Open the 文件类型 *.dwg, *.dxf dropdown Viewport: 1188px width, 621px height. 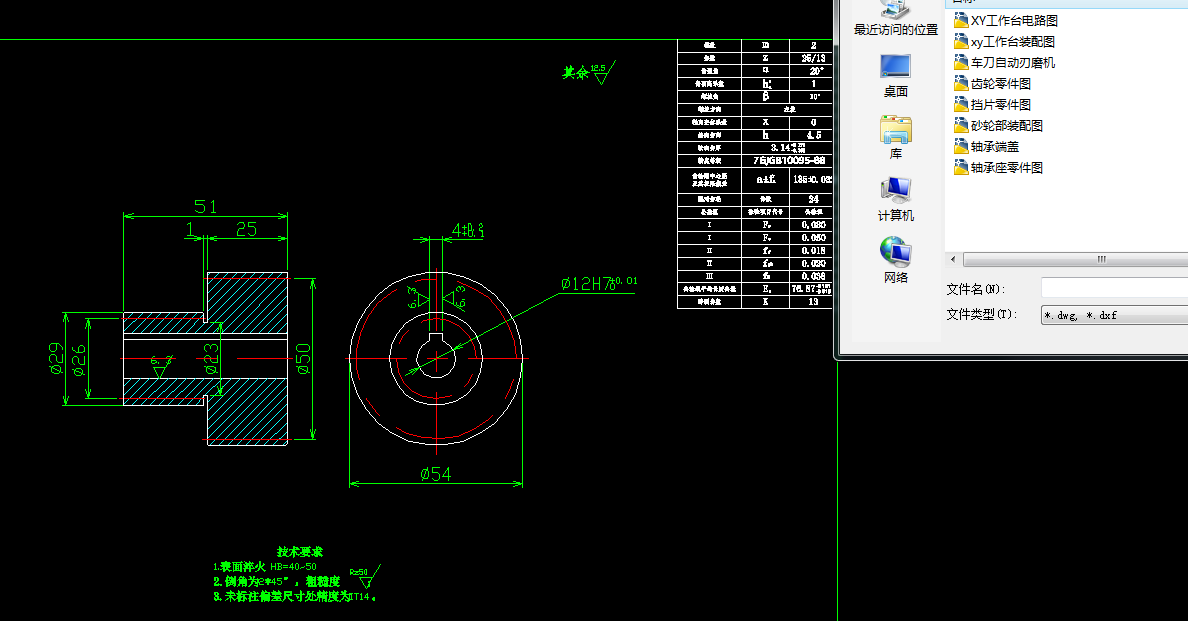tap(1115, 315)
